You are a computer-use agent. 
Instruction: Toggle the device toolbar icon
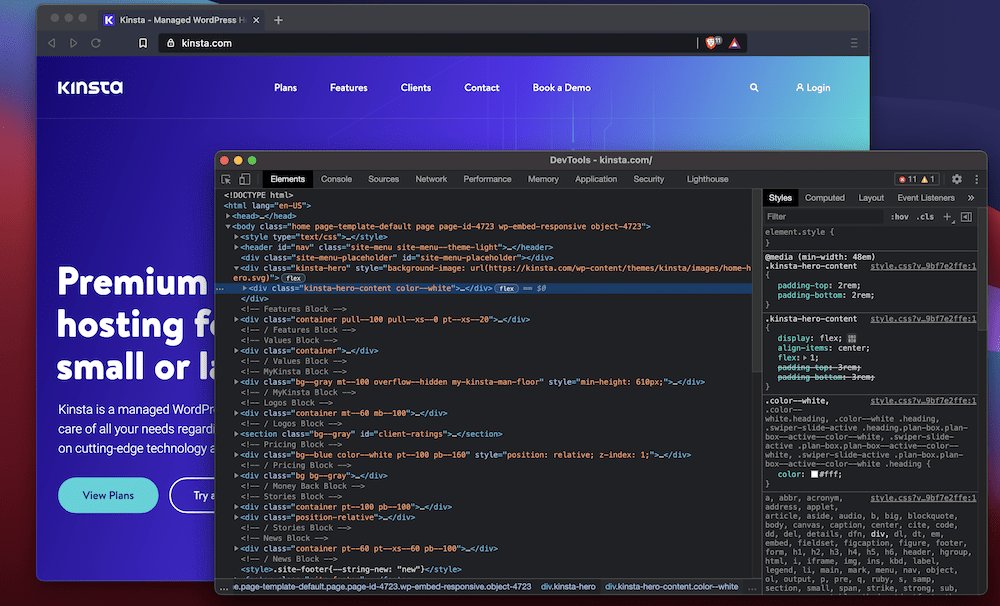[x=247, y=179]
